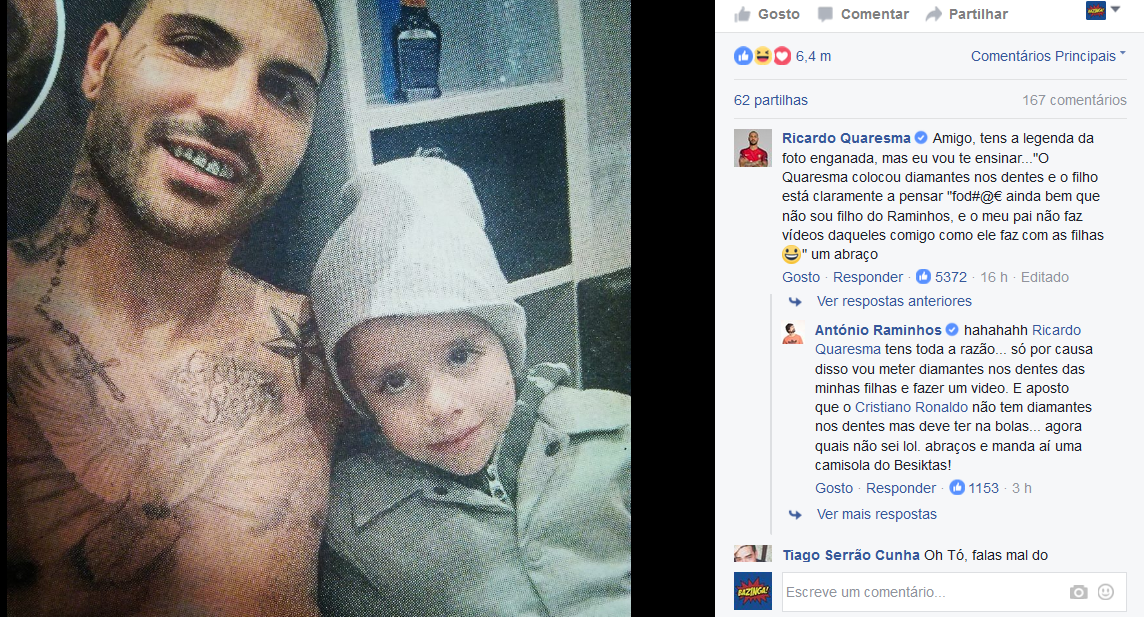View the 5372 likes on Quaresma's comment

pos(942,277)
